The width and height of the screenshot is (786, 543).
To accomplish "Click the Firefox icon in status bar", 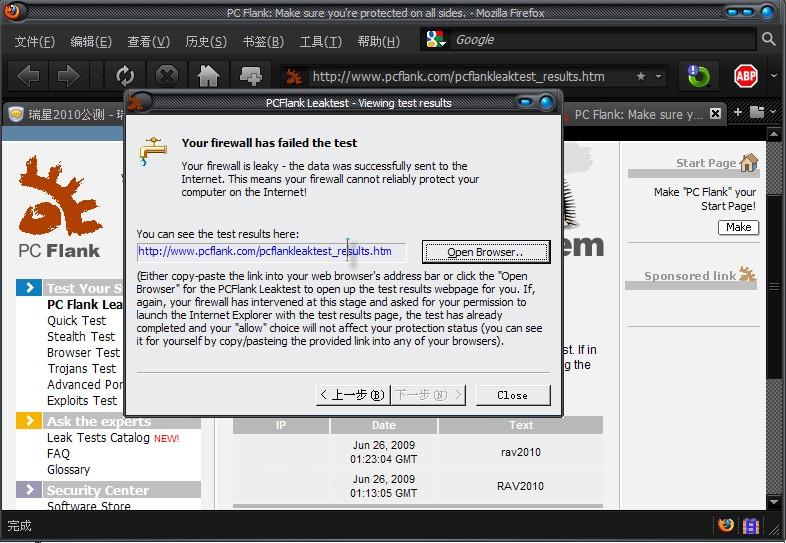I will [x=725, y=525].
